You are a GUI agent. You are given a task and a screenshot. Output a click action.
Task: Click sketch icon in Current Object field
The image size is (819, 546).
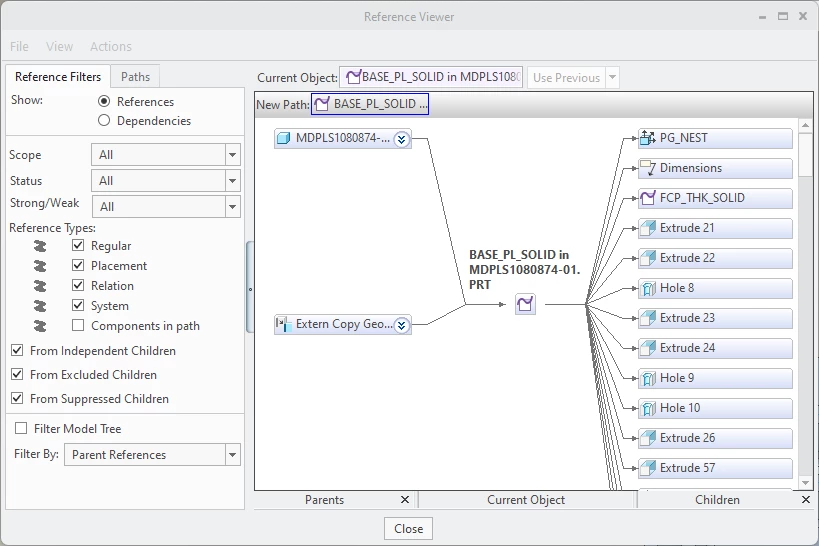(x=354, y=77)
